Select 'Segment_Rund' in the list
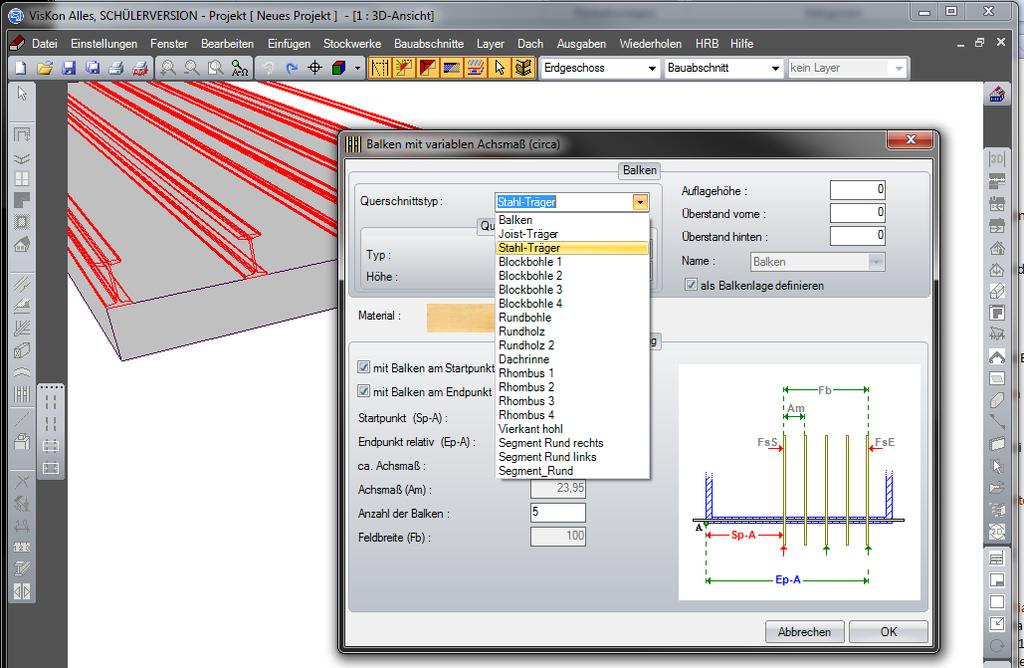 click(572, 471)
